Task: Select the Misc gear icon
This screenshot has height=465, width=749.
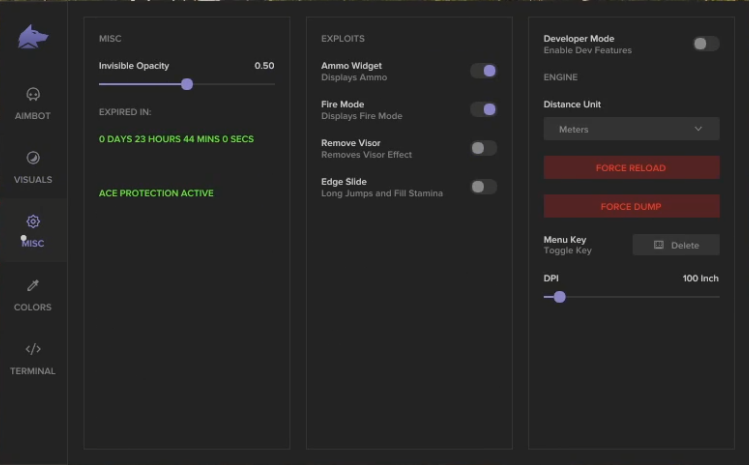Action: 33,221
